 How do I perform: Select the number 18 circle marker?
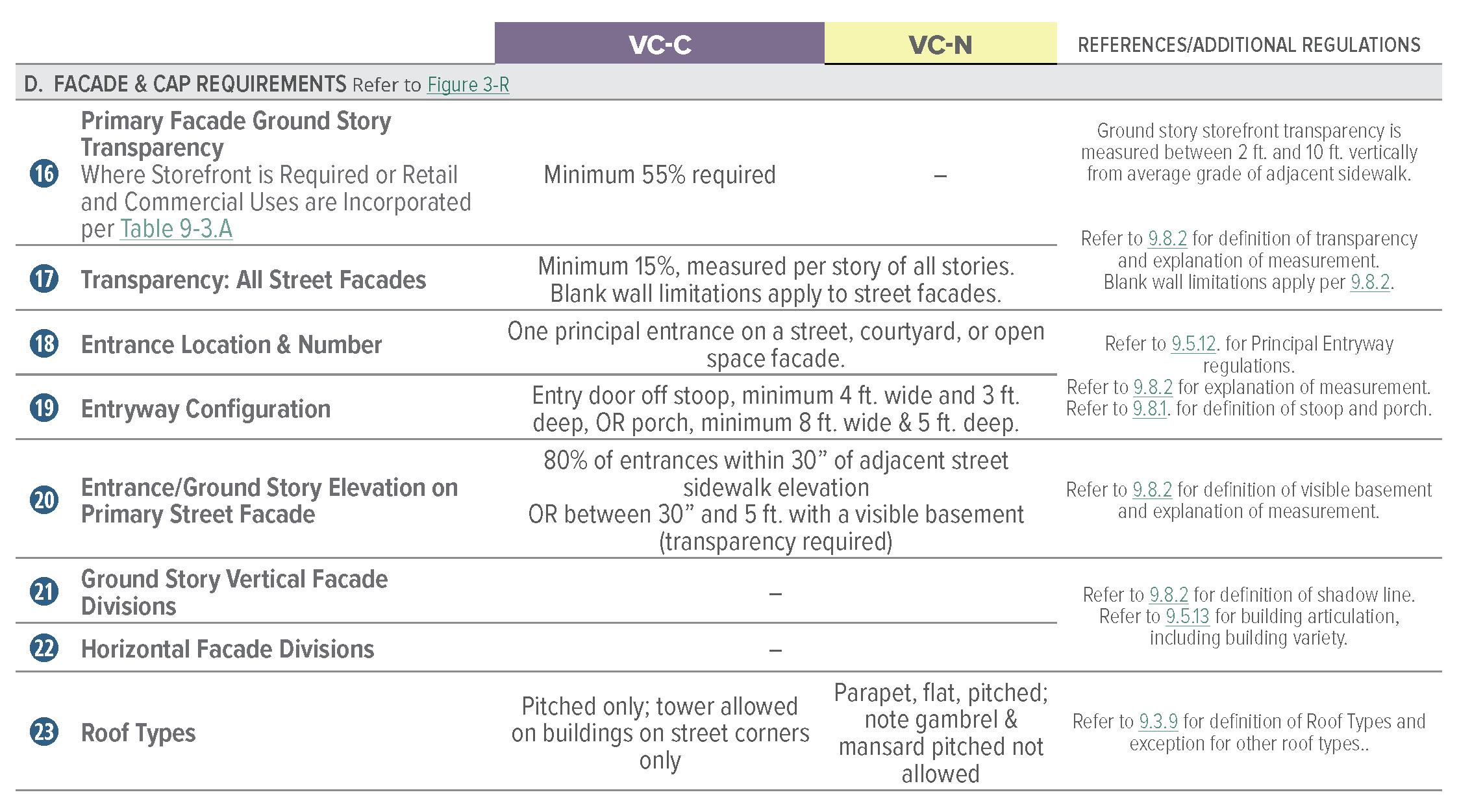pos(44,344)
